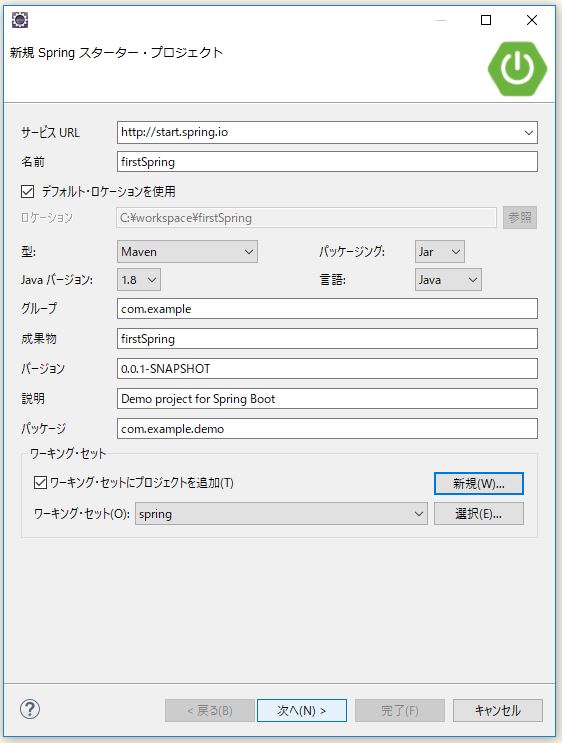The width and height of the screenshot is (562, 743).
Task: Click the 成果物 field firstSpring
Action: [327, 338]
